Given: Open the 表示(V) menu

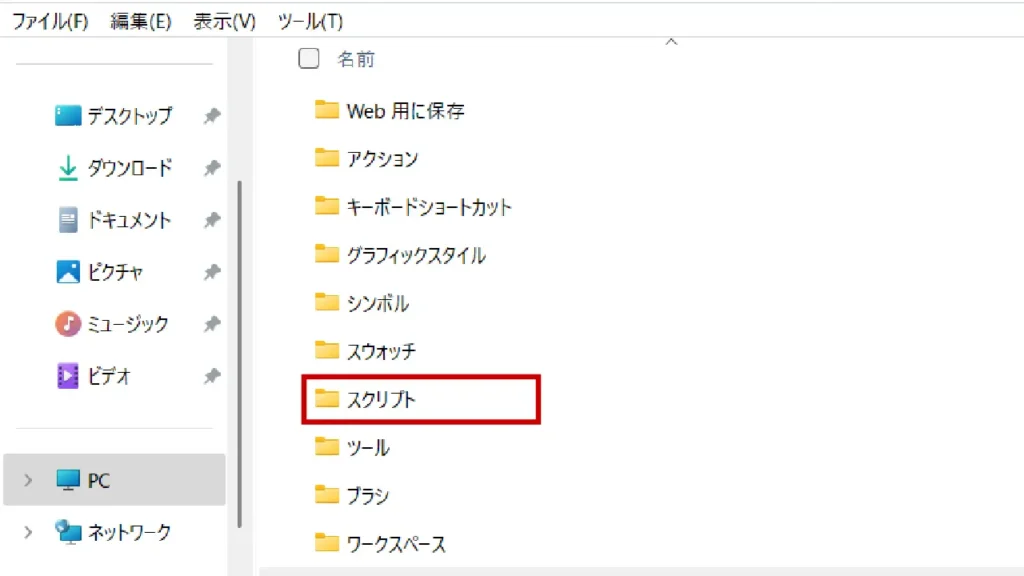Looking at the screenshot, I should pyautogui.click(x=224, y=21).
